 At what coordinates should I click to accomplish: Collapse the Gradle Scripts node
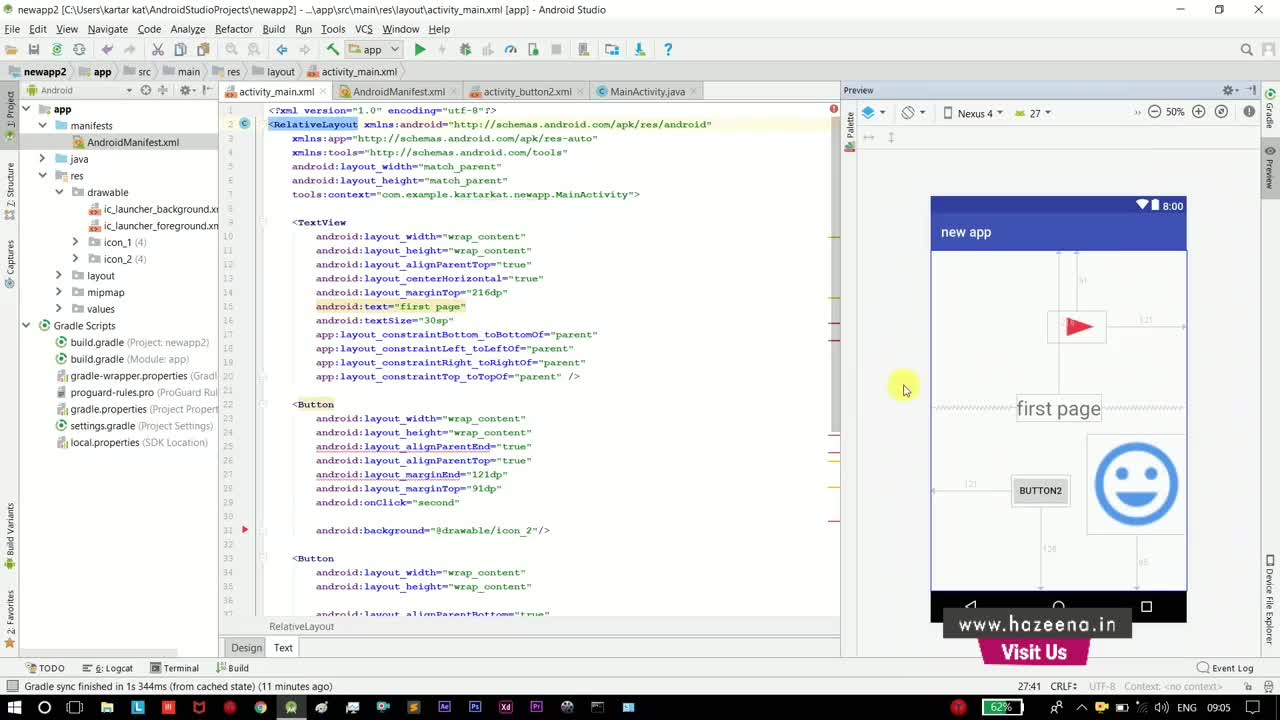coord(26,326)
